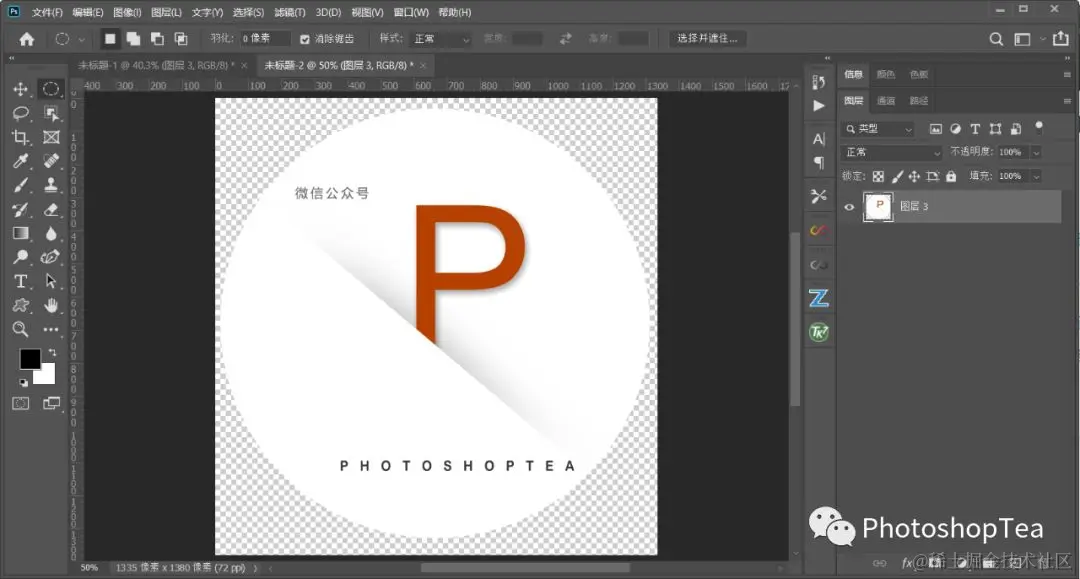Select the Brush tool
Image resolution: width=1080 pixels, height=579 pixels.
coord(21,185)
